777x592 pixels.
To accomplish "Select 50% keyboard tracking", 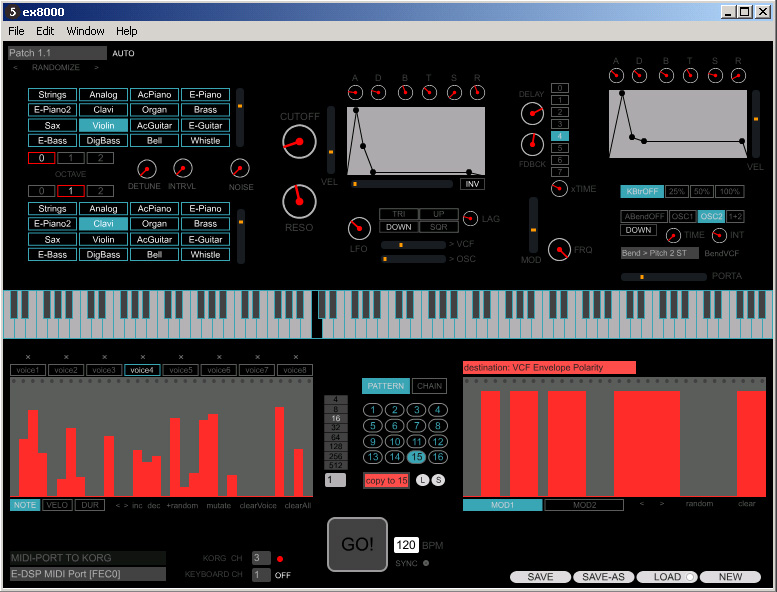I will coord(702,191).
